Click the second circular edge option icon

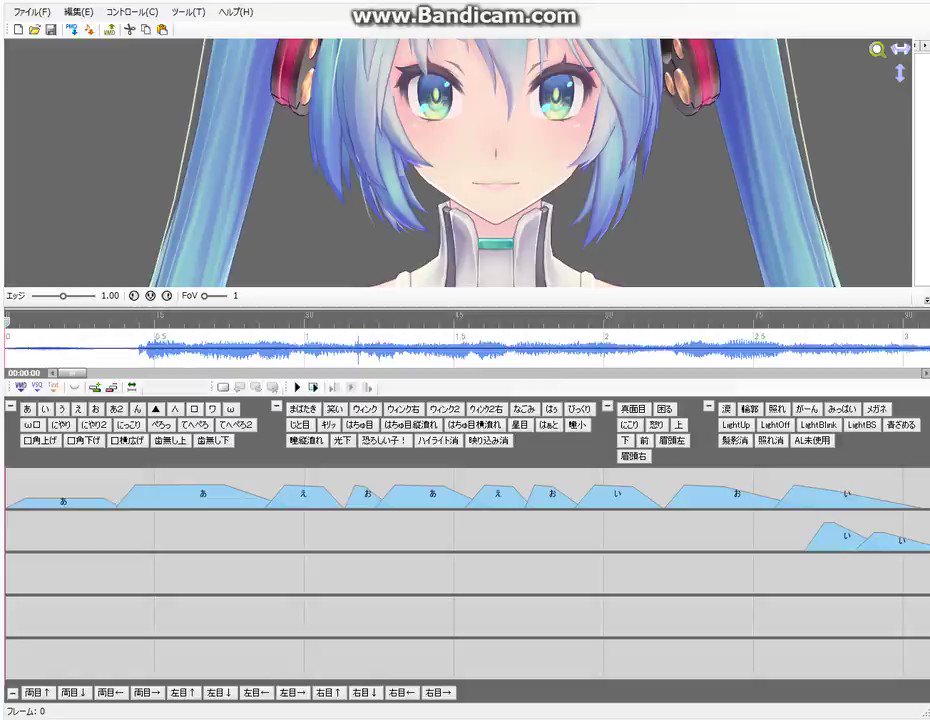(x=150, y=295)
